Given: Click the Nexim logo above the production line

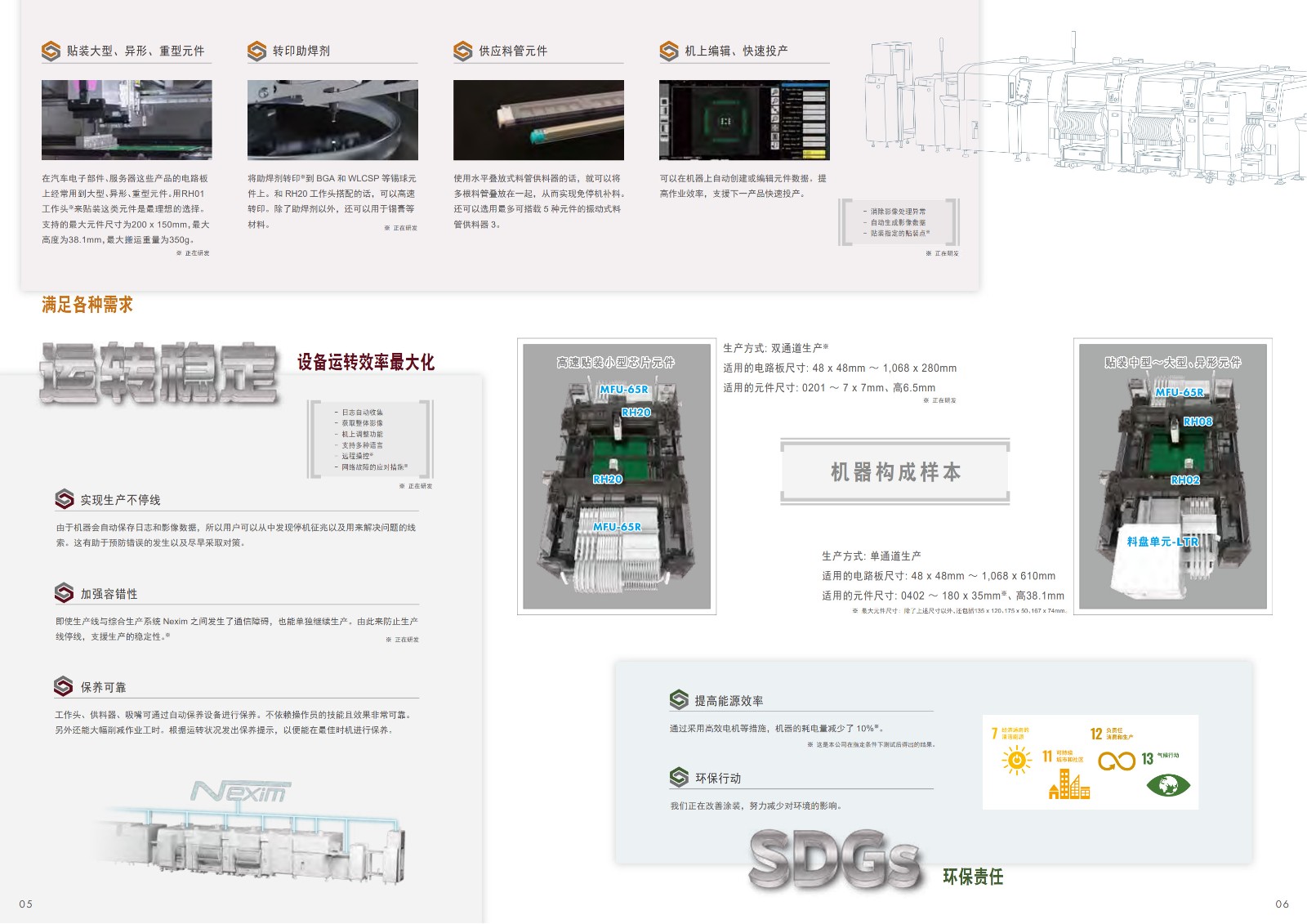Looking at the screenshot, I should point(241,792).
